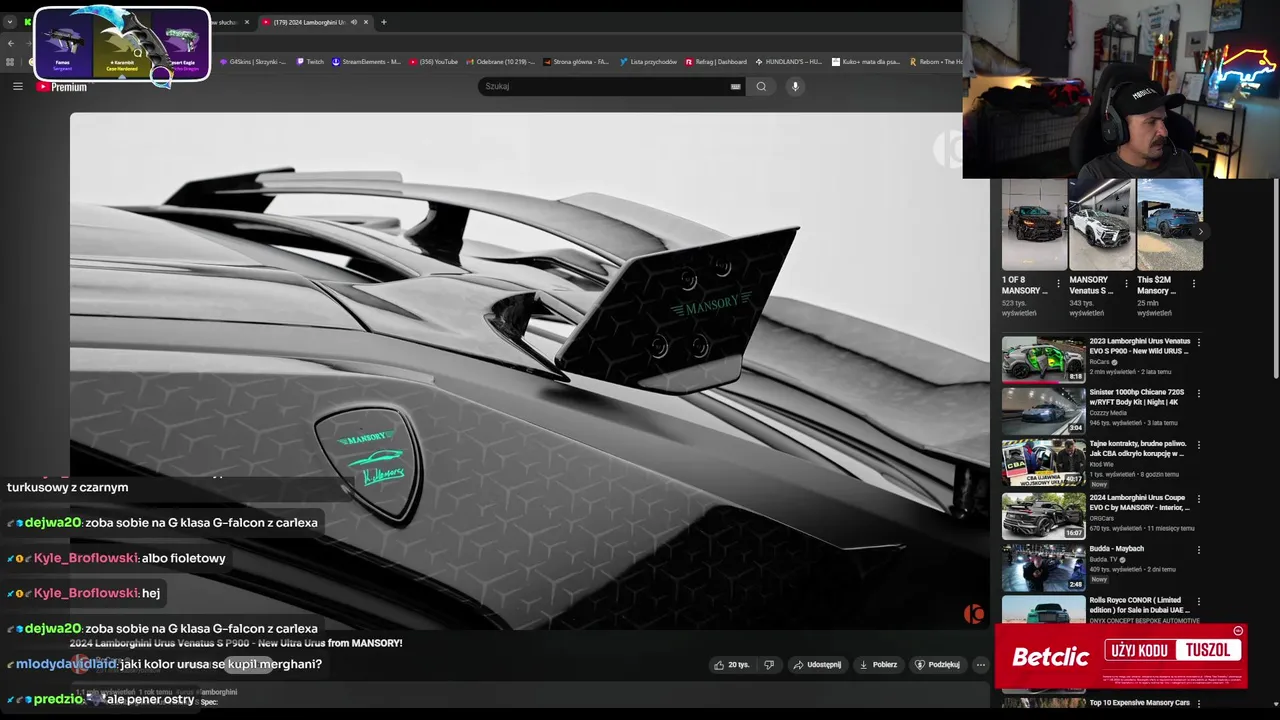Play 'Budda - Maybach' video thumbnail
This screenshot has height=720, width=1280.
pos(1043,567)
